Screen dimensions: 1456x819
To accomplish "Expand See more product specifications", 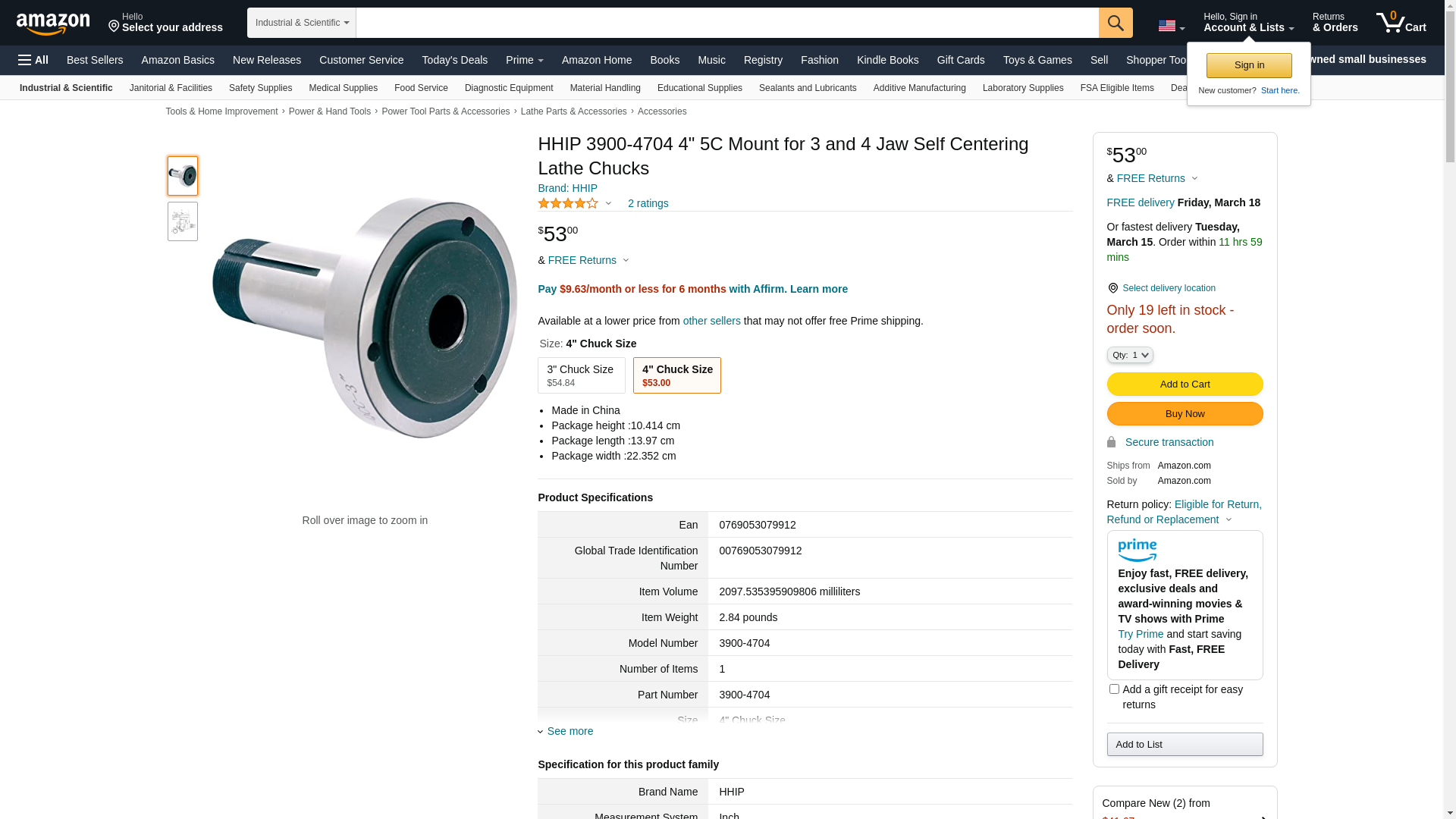I will click(570, 731).
